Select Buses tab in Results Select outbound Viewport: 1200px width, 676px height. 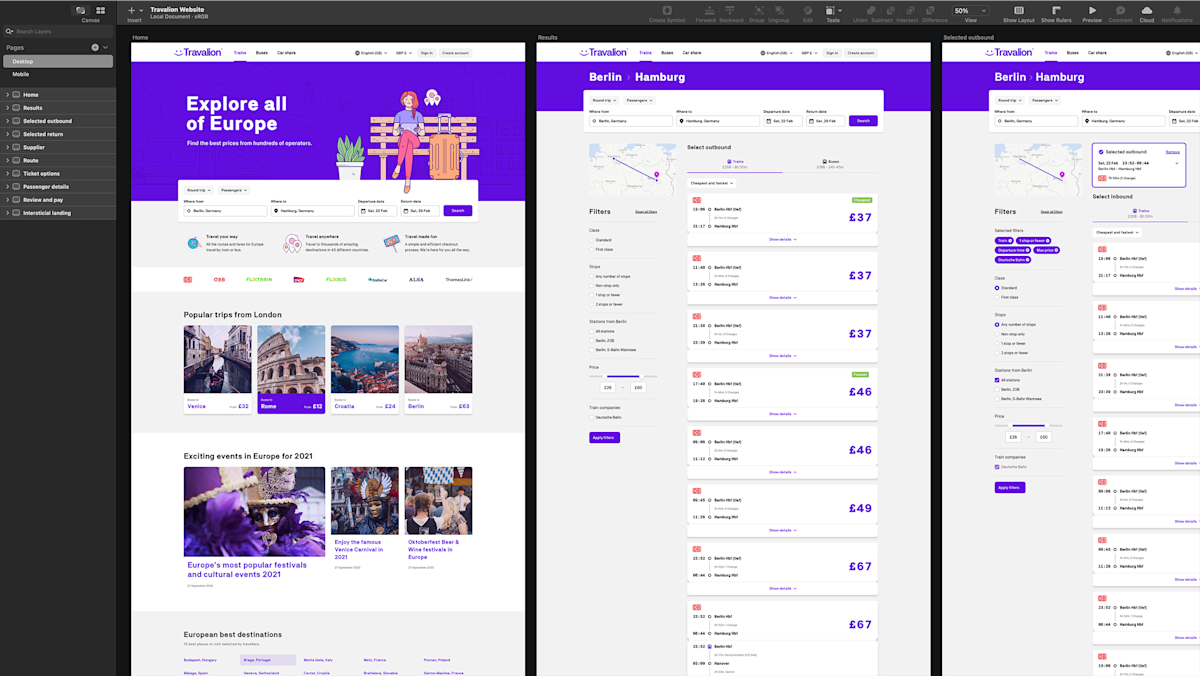tap(831, 163)
